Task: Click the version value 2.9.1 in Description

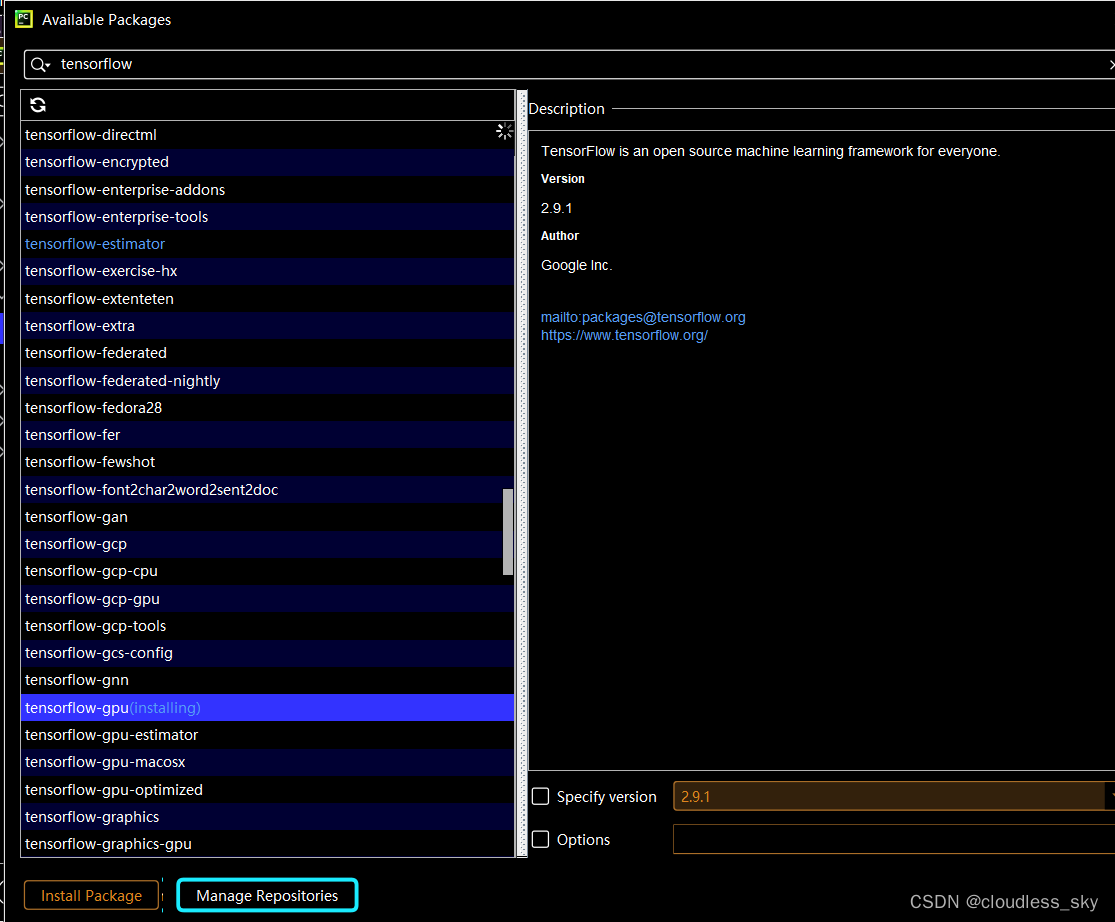Action: 556,208
